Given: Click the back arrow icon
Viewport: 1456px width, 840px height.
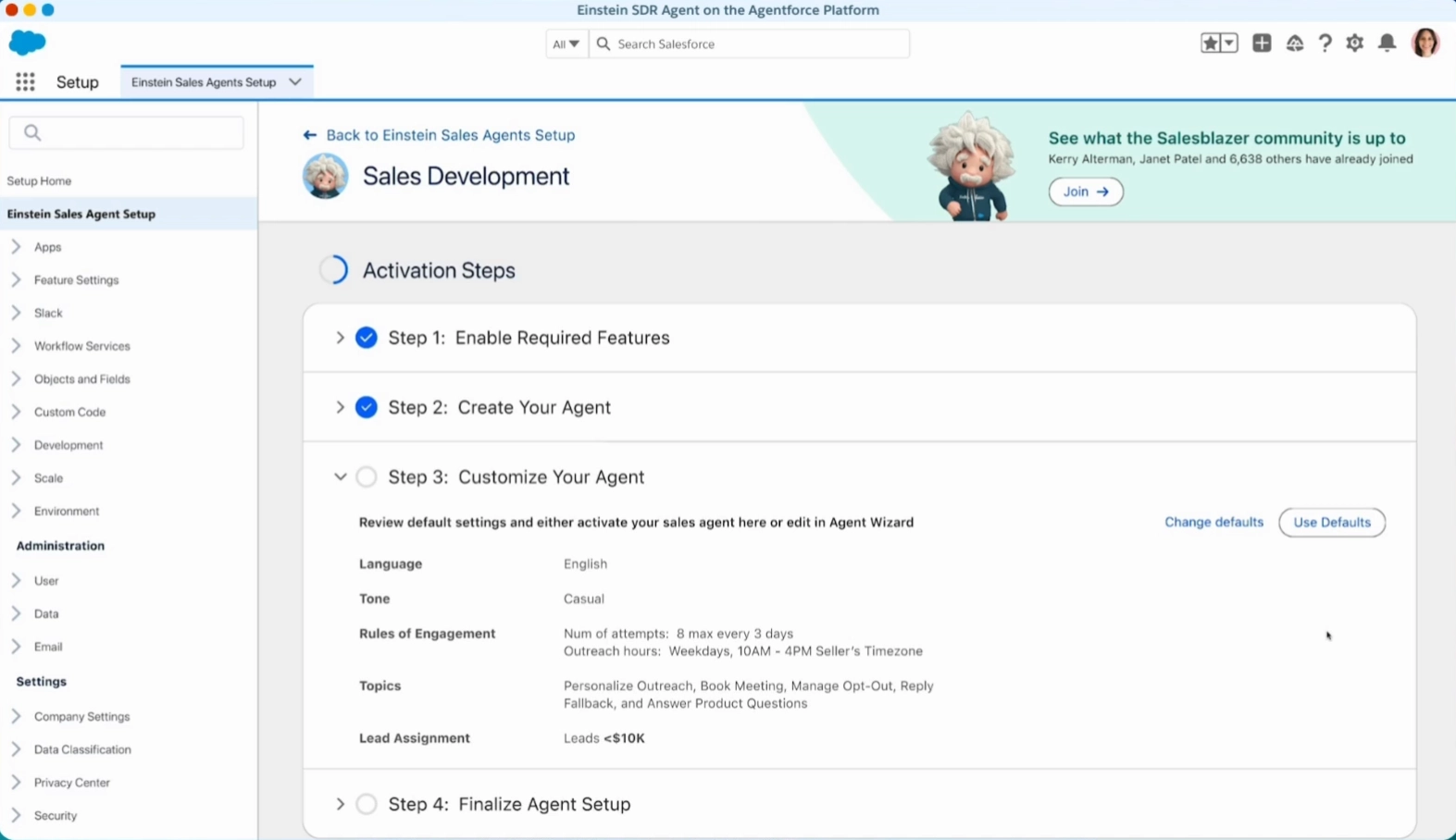Looking at the screenshot, I should (x=310, y=135).
